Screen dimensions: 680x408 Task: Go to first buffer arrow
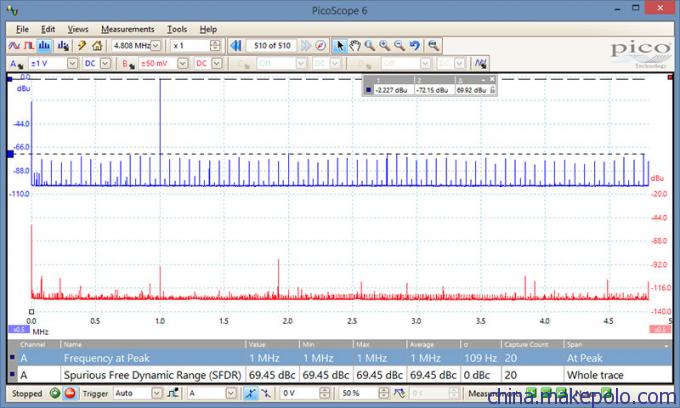pyautogui.click(x=236, y=46)
